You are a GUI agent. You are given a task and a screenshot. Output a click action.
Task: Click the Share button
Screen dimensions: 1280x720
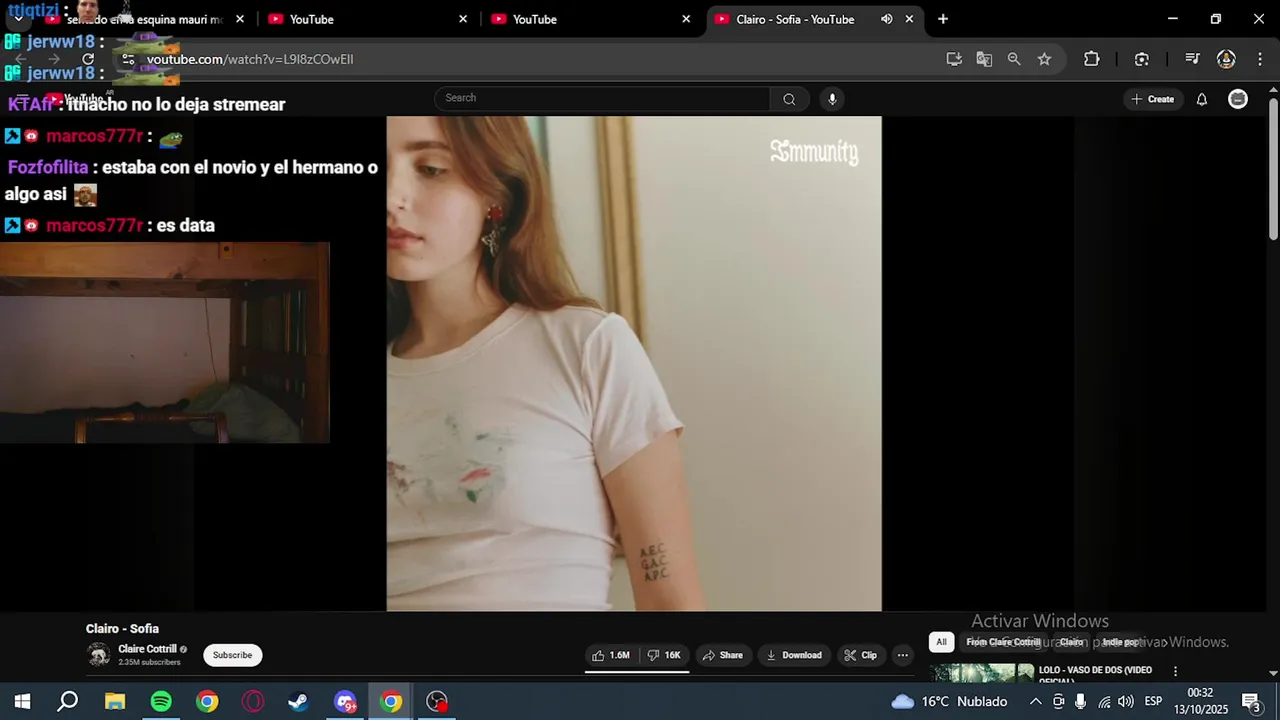(x=723, y=655)
